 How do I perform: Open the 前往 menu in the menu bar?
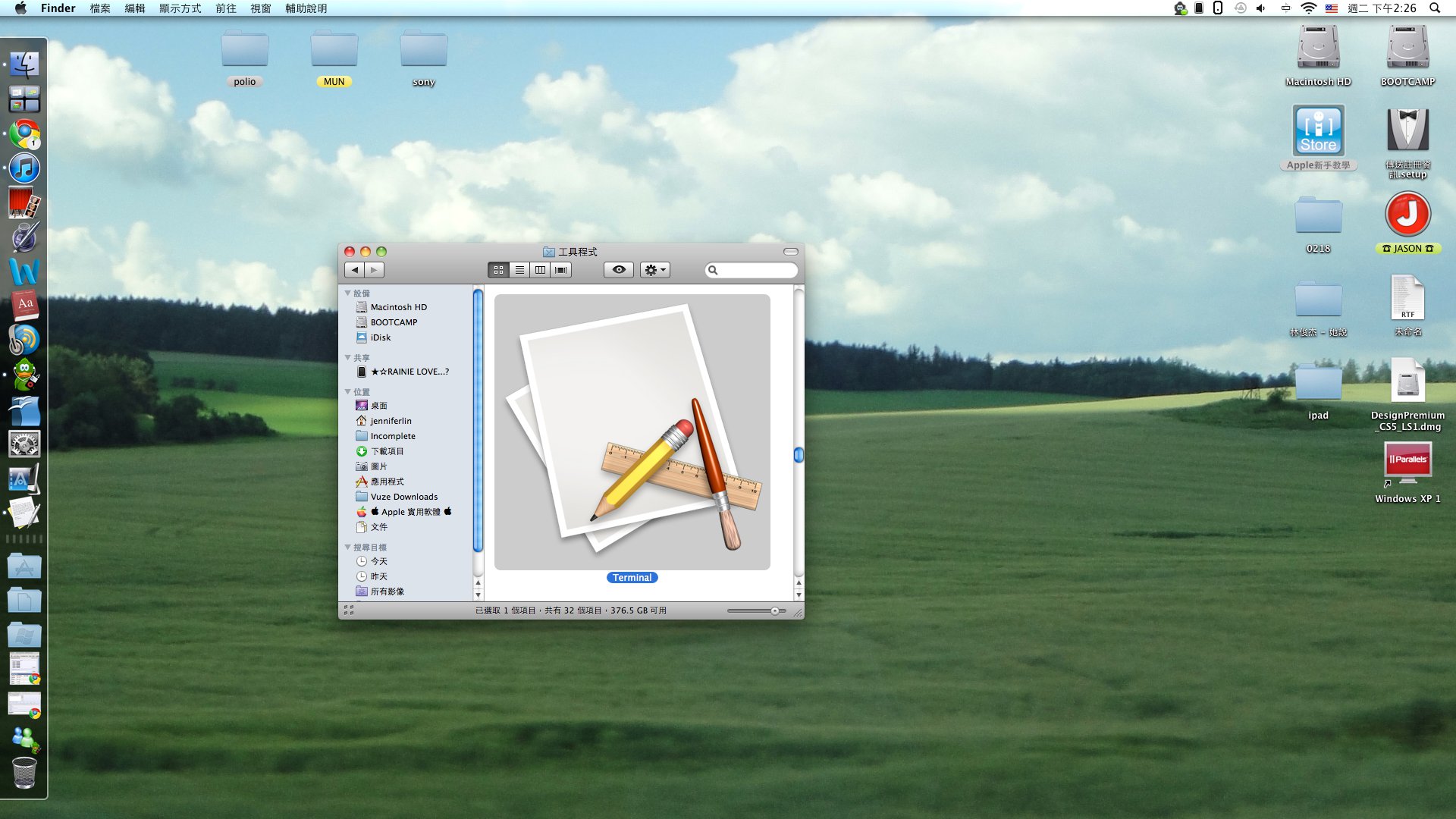pos(226,8)
